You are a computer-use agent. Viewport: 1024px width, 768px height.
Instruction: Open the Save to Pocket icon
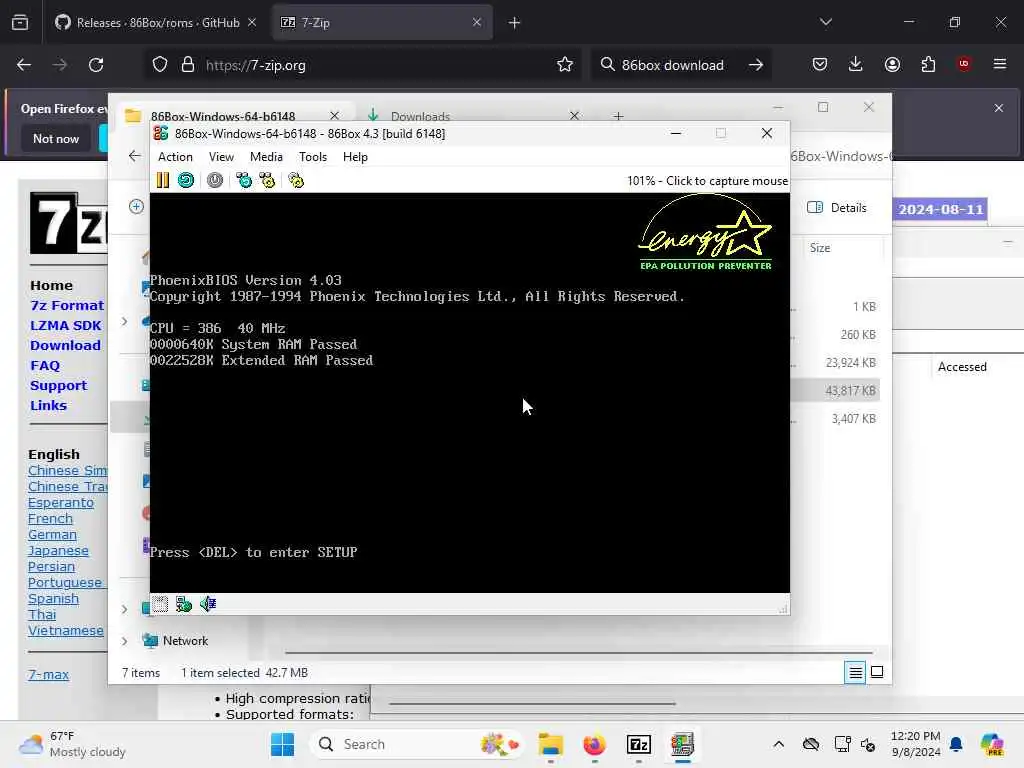(x=820, y=64)
